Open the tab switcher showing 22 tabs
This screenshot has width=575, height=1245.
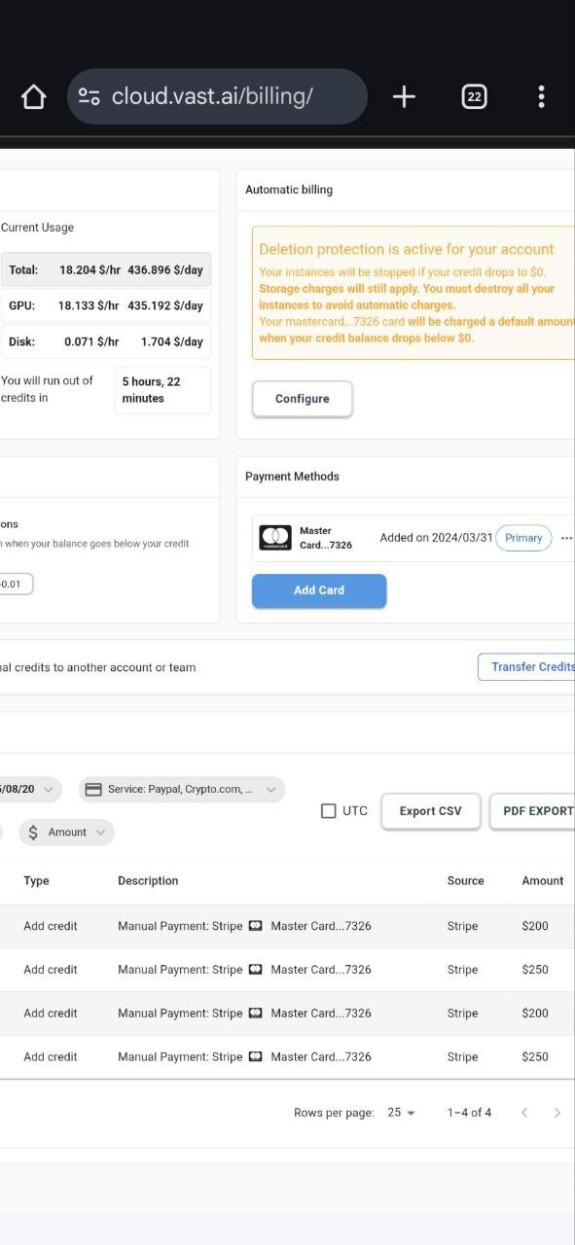(x=474, y=97)
